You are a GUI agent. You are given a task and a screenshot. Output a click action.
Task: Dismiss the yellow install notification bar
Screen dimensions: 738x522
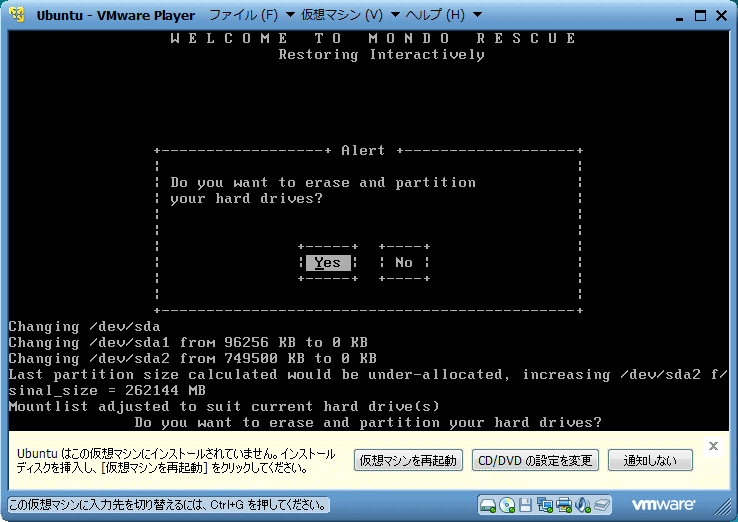(713, 446)
